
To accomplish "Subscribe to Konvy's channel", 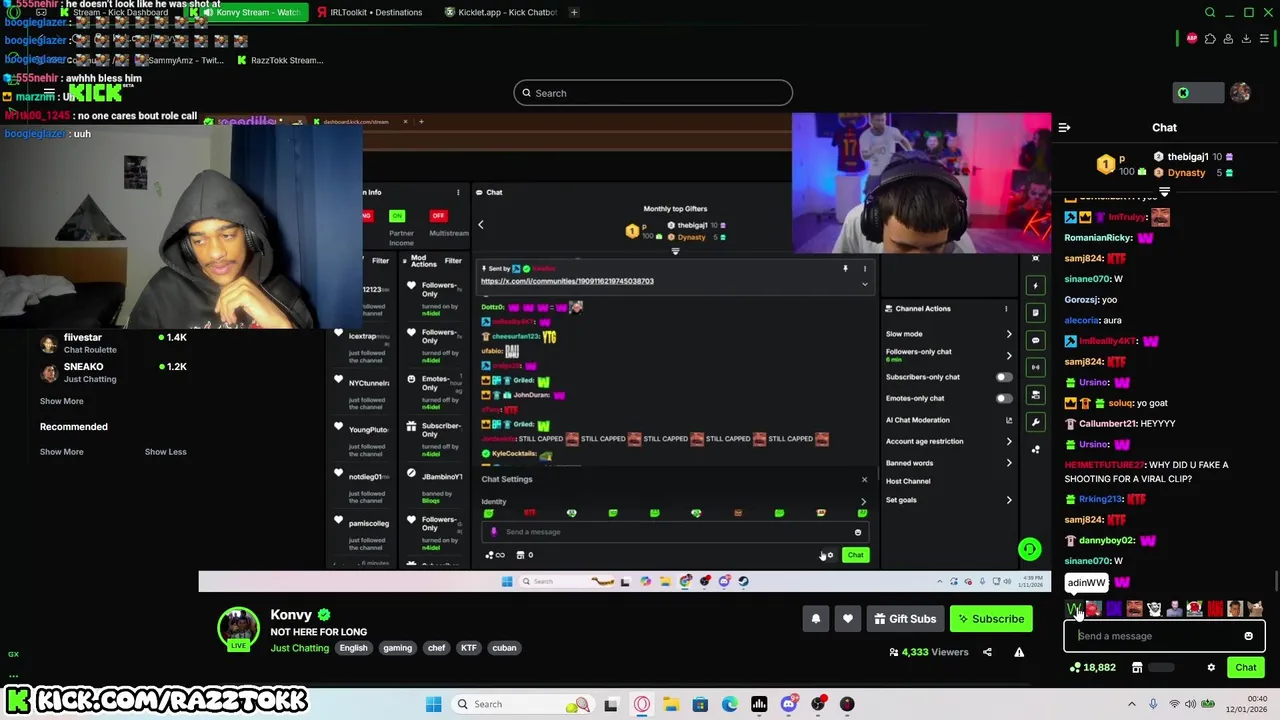I will [x=990, y=619].
